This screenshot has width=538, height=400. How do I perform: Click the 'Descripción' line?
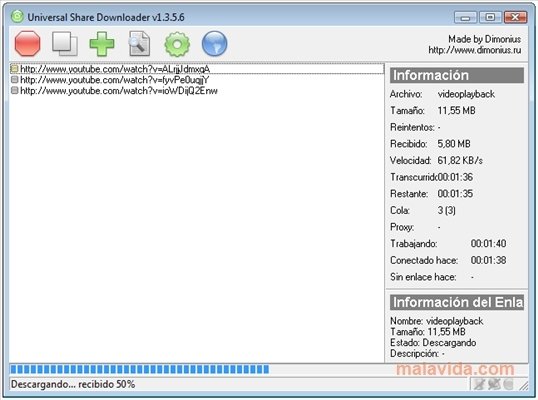[x=417, y=353]
